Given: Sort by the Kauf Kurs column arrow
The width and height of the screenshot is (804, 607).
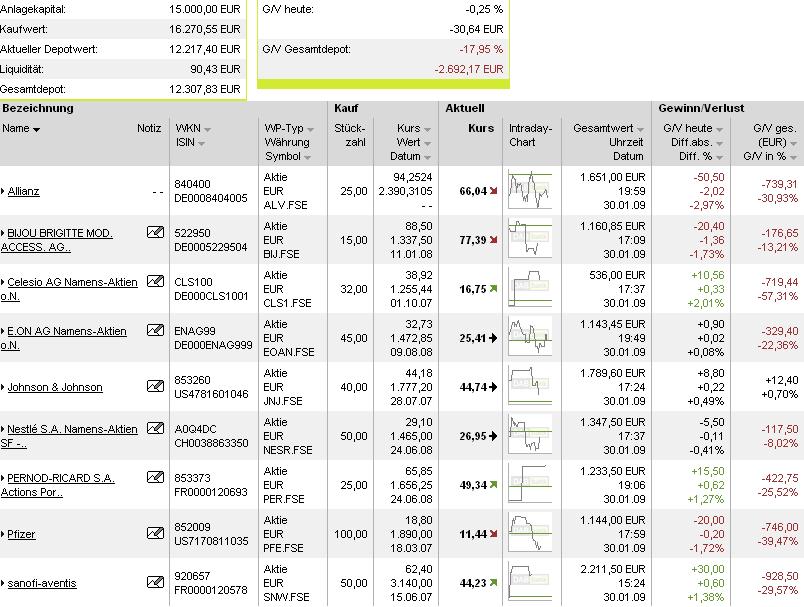Looking at the screenshot, I should (x=428, y=130).
